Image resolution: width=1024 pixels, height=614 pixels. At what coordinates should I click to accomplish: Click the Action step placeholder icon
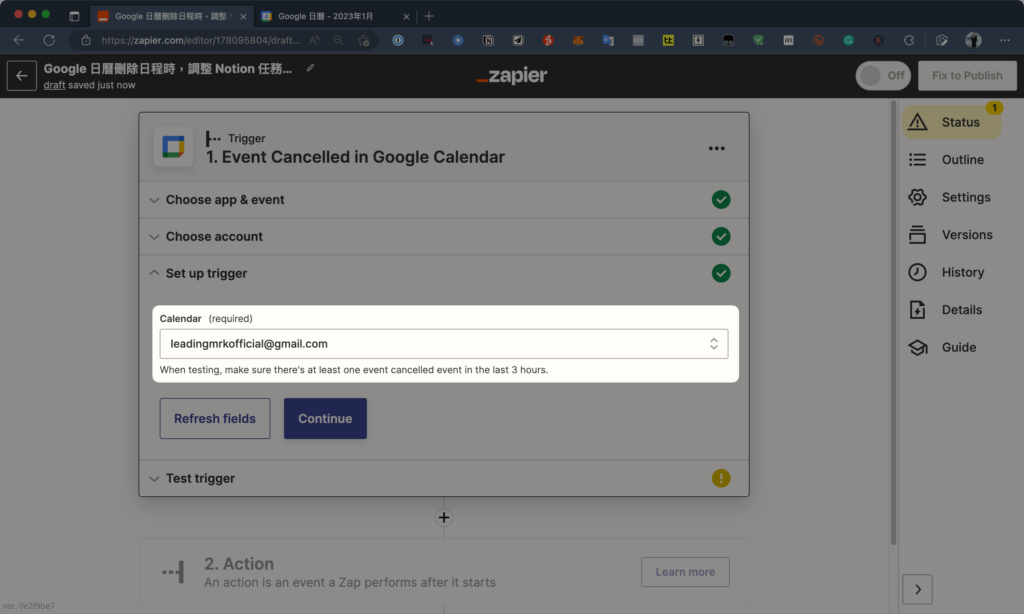(x=173, y=572)
